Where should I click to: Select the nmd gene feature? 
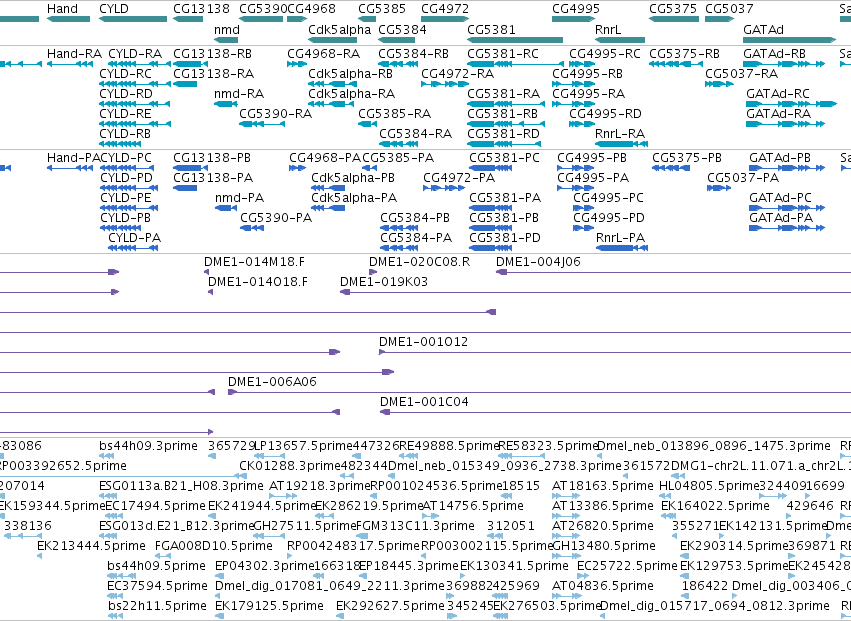pyautogui.click(x=226, y=40)
